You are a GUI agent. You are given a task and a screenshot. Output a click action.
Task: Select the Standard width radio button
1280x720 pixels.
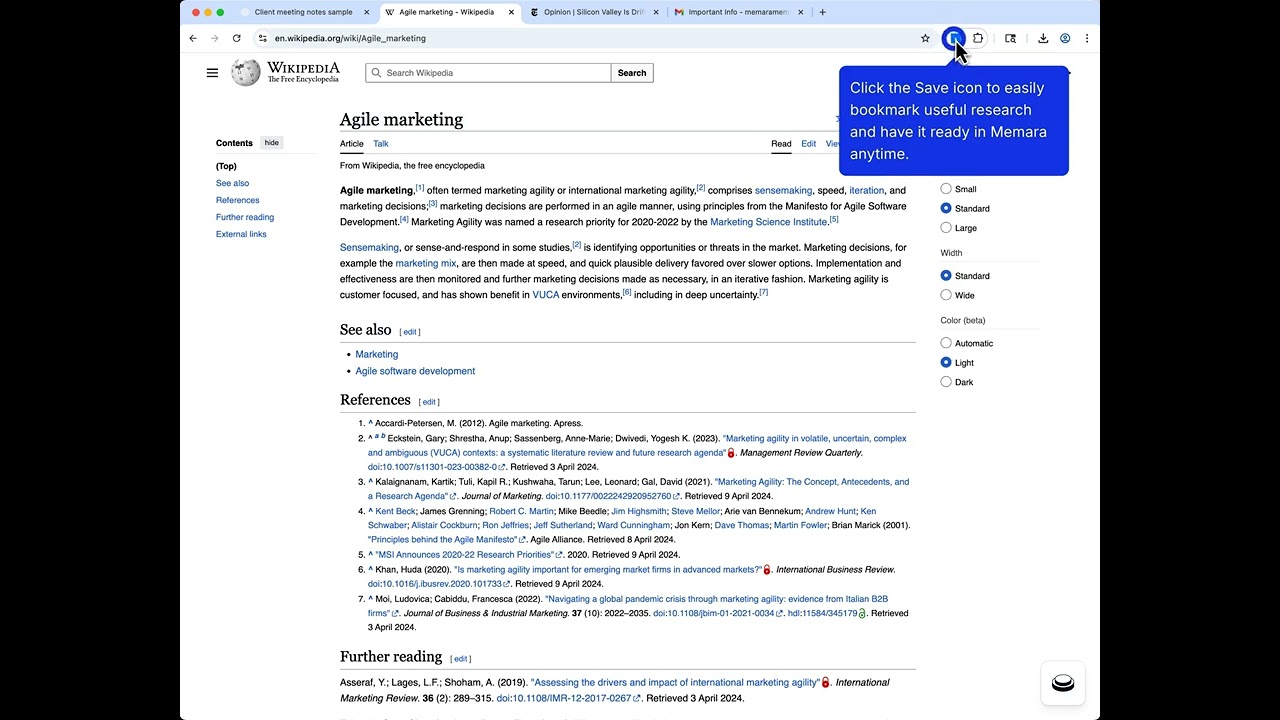pos(946,276)
